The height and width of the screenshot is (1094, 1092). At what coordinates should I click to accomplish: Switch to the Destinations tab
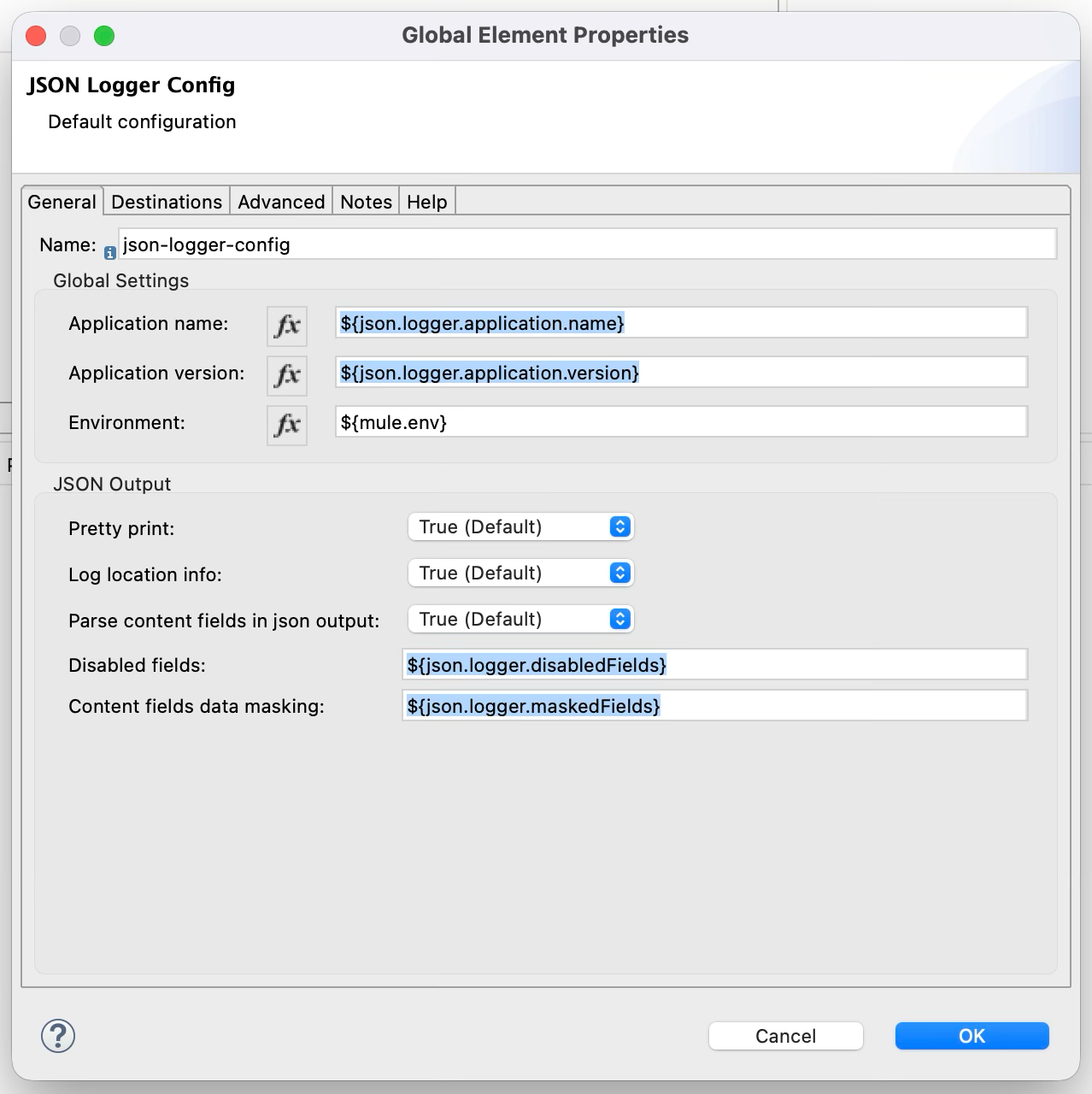[166, 202]
